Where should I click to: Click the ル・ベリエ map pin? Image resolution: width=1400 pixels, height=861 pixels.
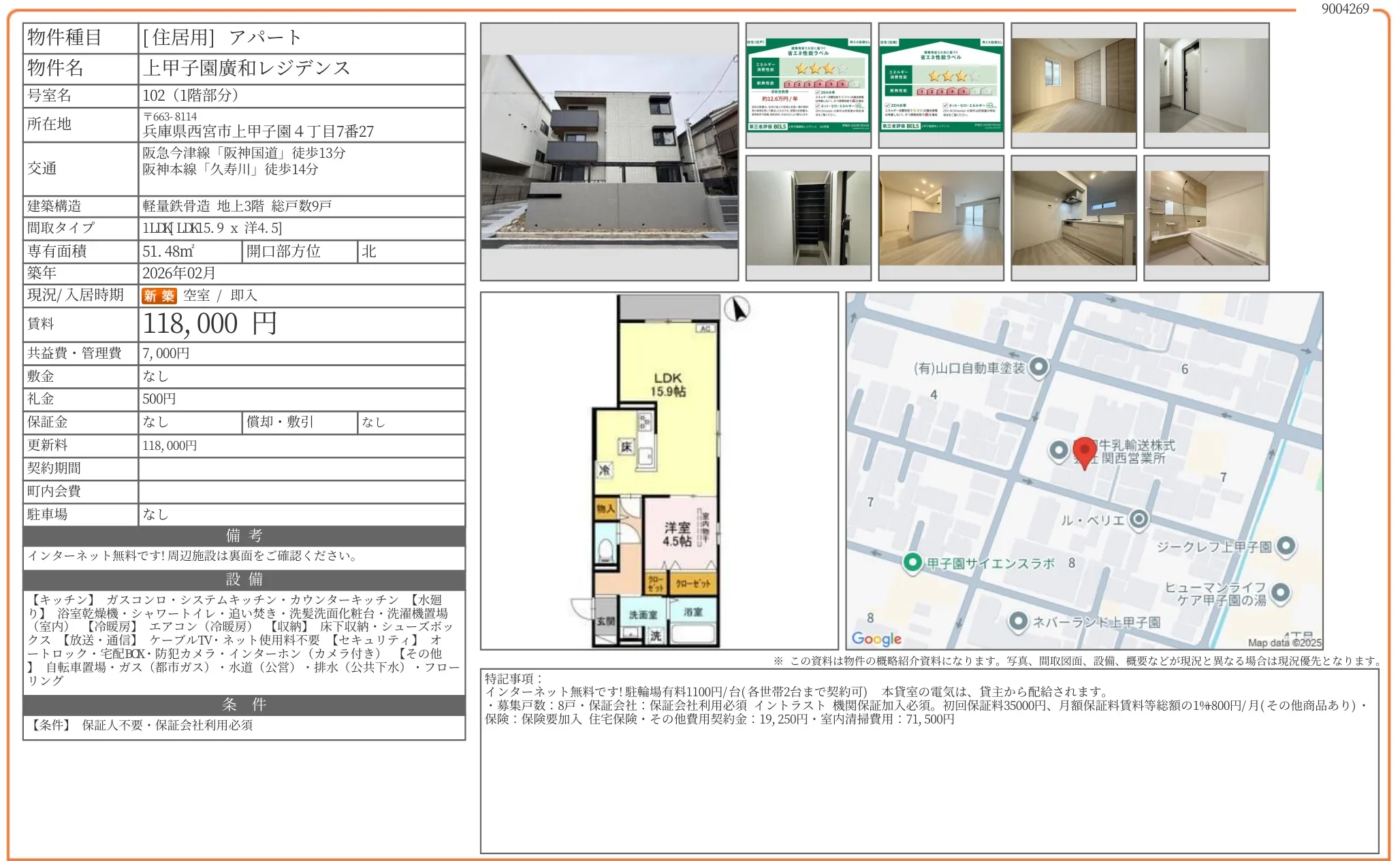(1139, 518)
